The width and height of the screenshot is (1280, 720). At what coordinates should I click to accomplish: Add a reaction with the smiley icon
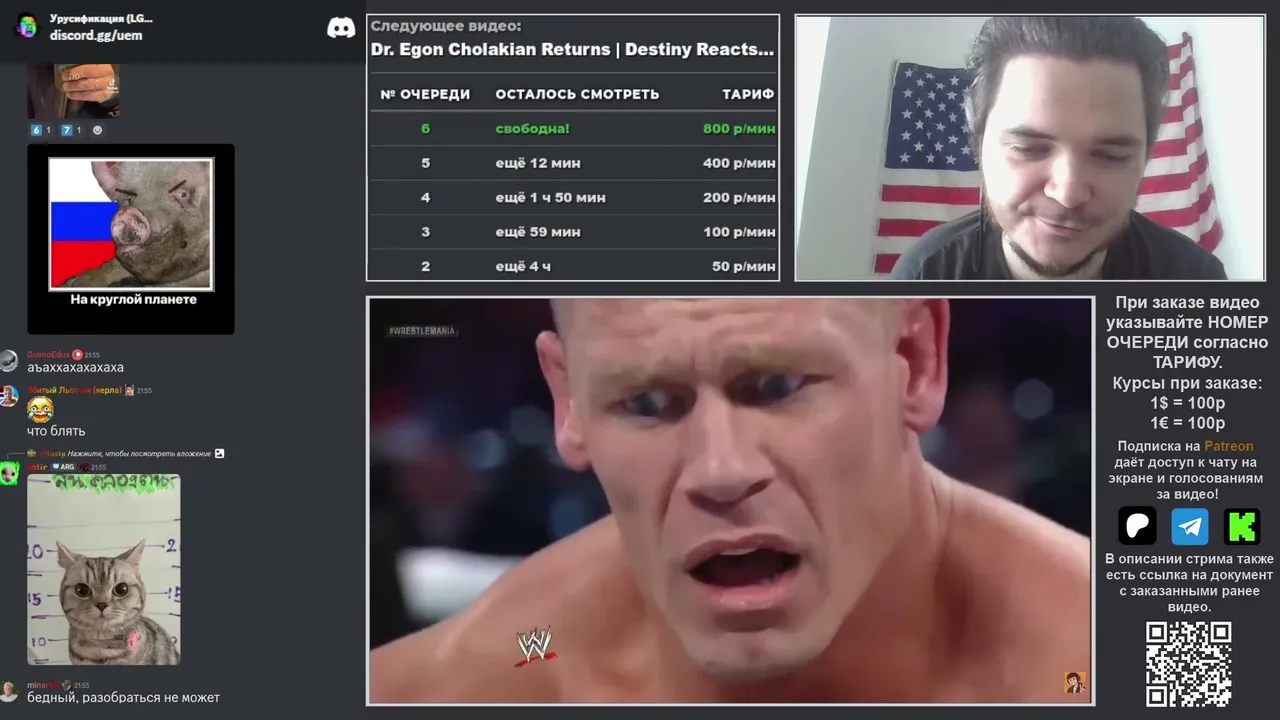pyautogui.click(x=97, y=130)
